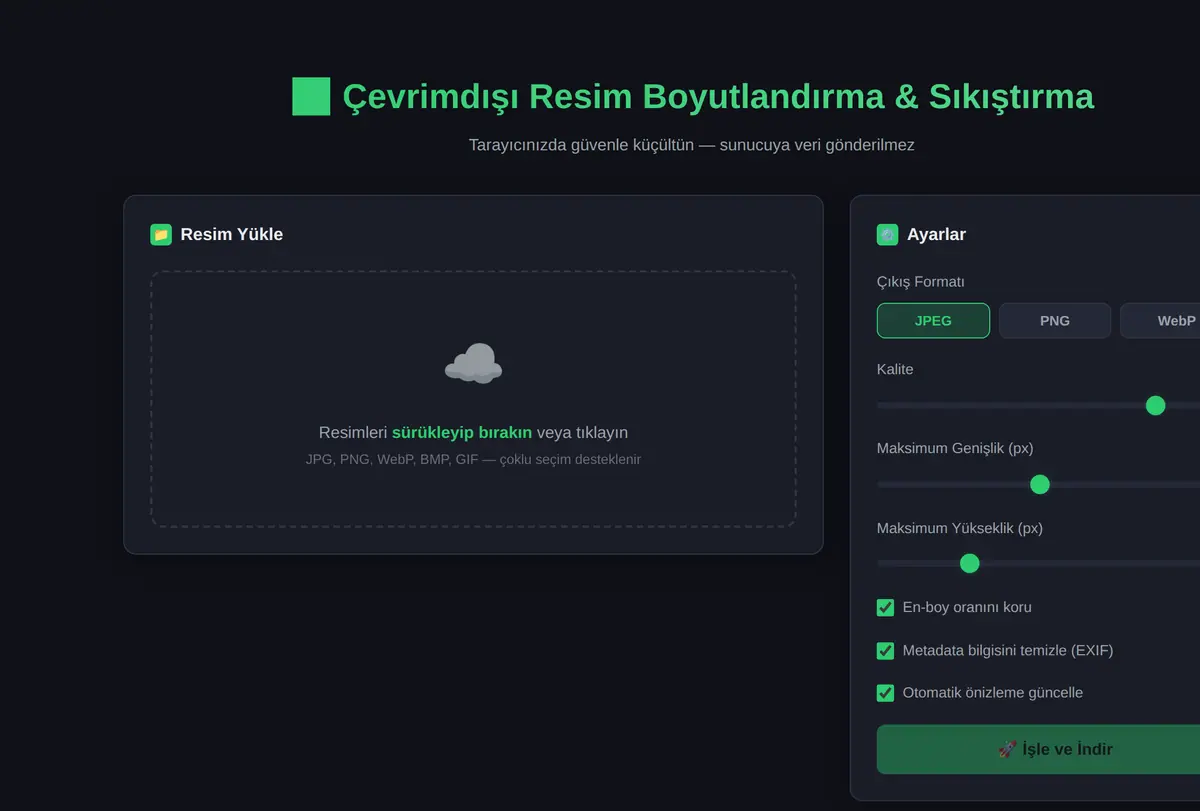This screenshot has width=1200, height=811.
Task: Select JPEG output format
Action: 933,321
